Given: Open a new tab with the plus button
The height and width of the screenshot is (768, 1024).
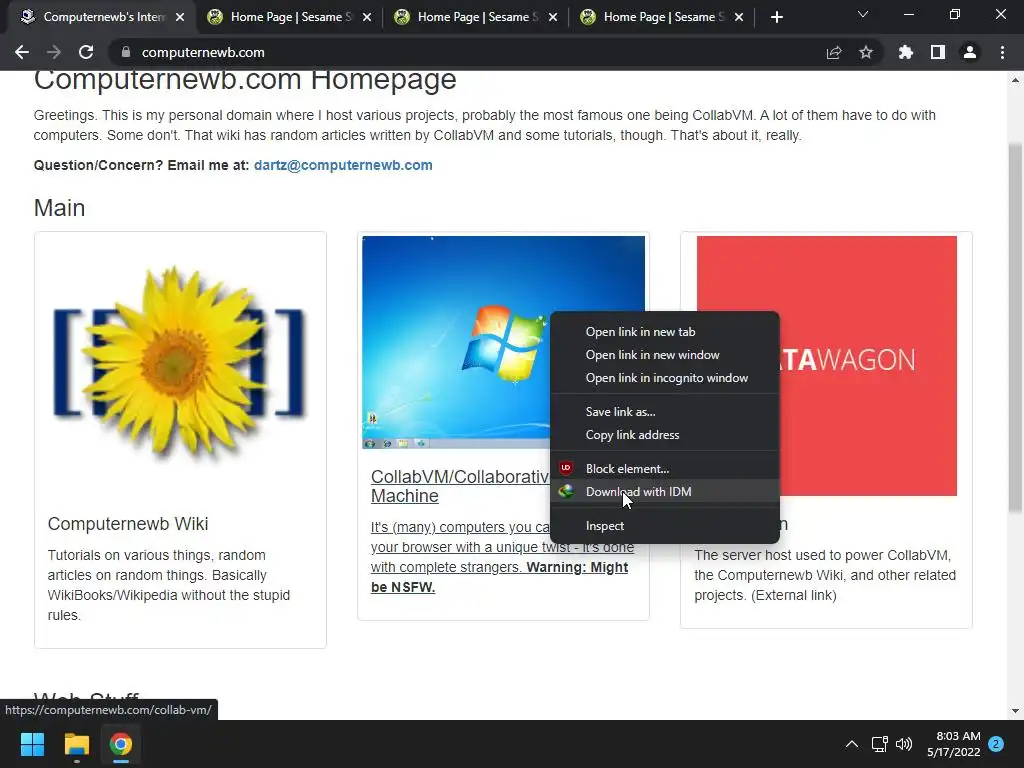Looking at the screenshot, I should pyautogui.click(x=776, y=17).
